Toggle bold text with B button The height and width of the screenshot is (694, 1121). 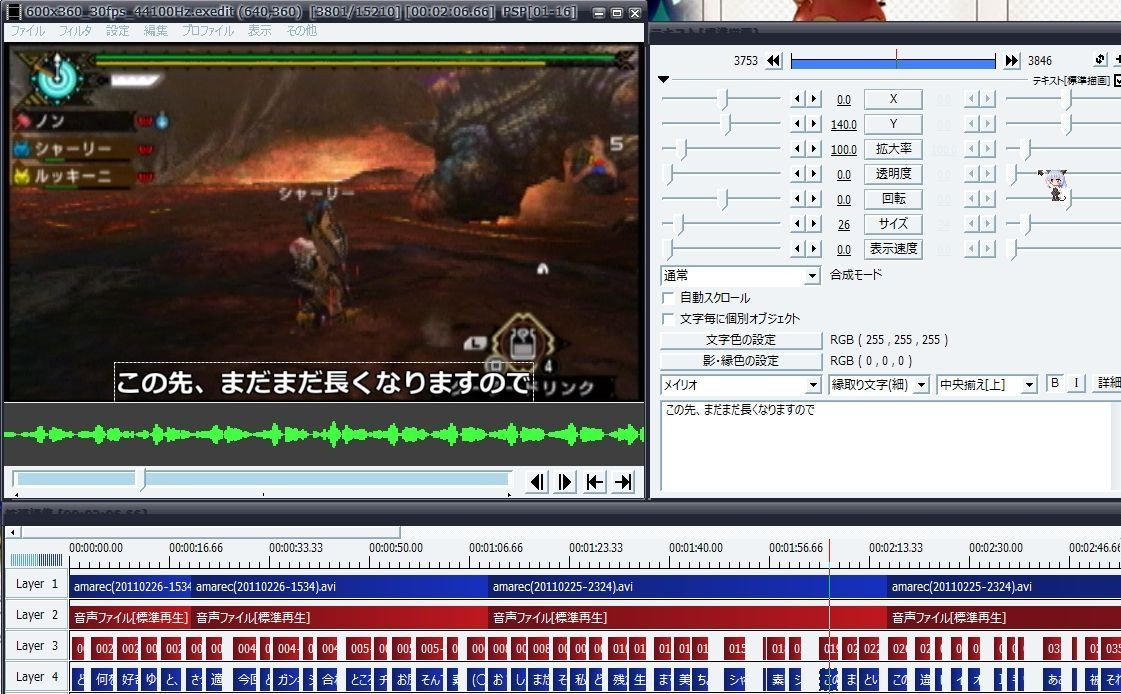tap(1054, 383)
